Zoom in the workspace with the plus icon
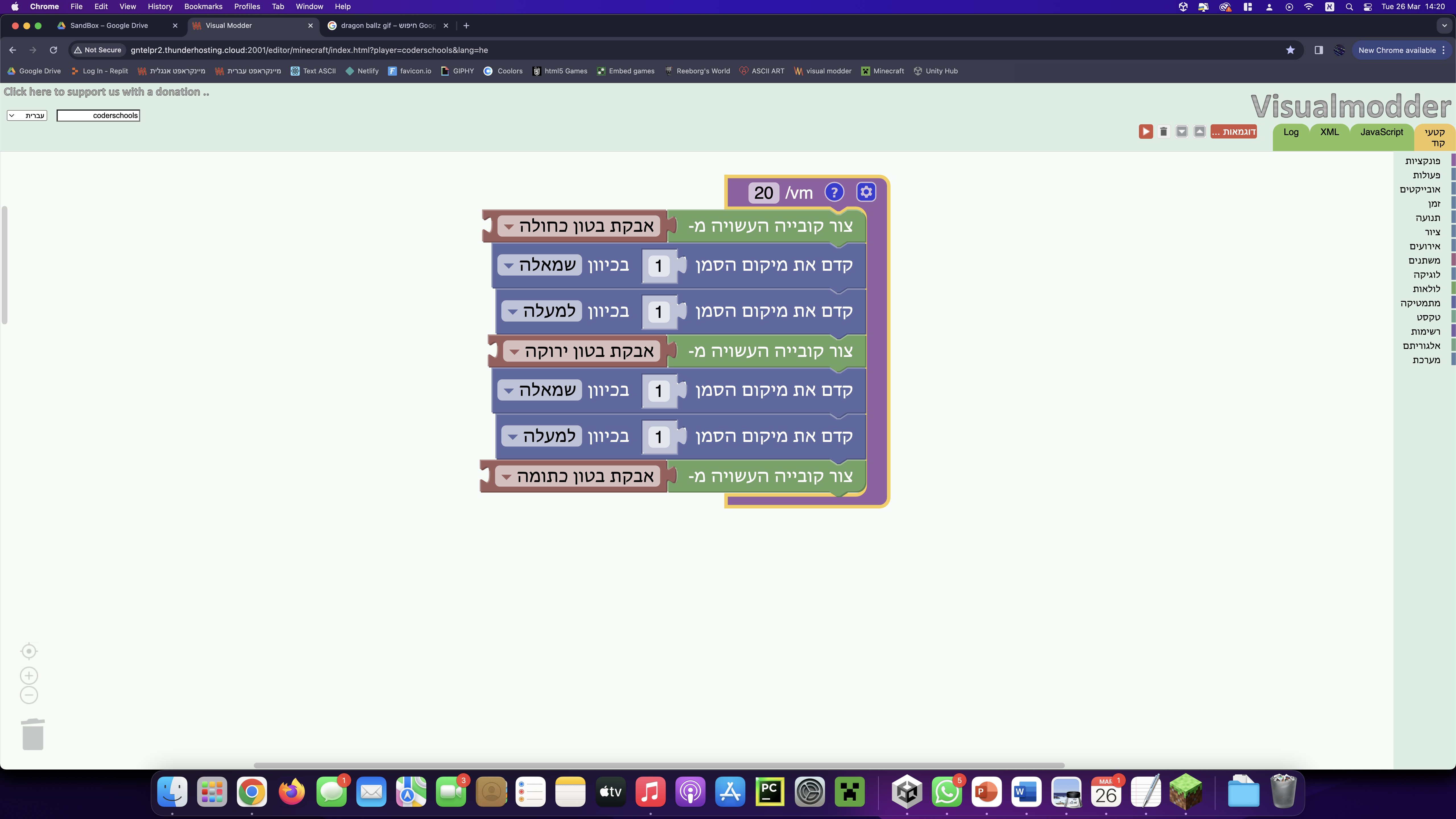Viewport: 1456px width, 819px height. pyautogui.click(x=29, y=675)
